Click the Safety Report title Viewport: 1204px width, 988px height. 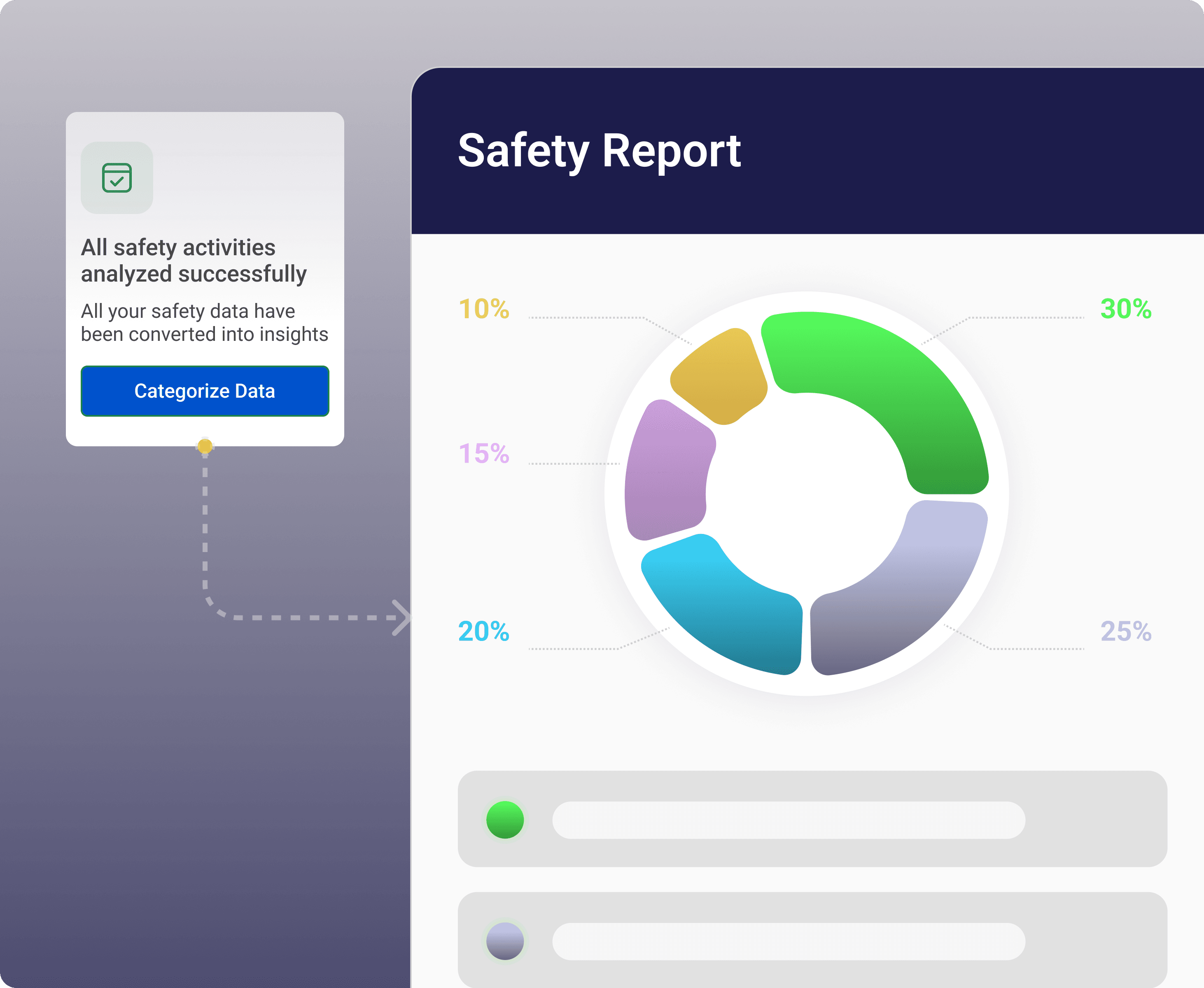(599, 151)
